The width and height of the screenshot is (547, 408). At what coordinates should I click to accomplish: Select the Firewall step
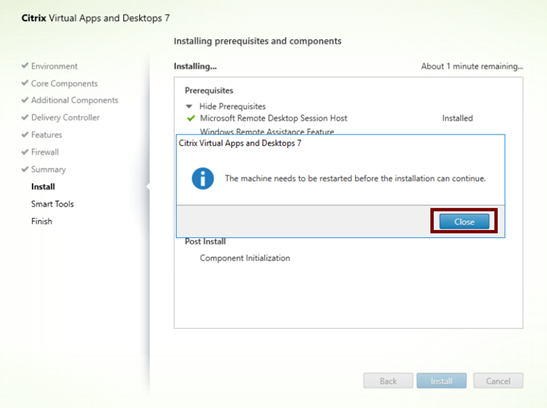point(45,152)
